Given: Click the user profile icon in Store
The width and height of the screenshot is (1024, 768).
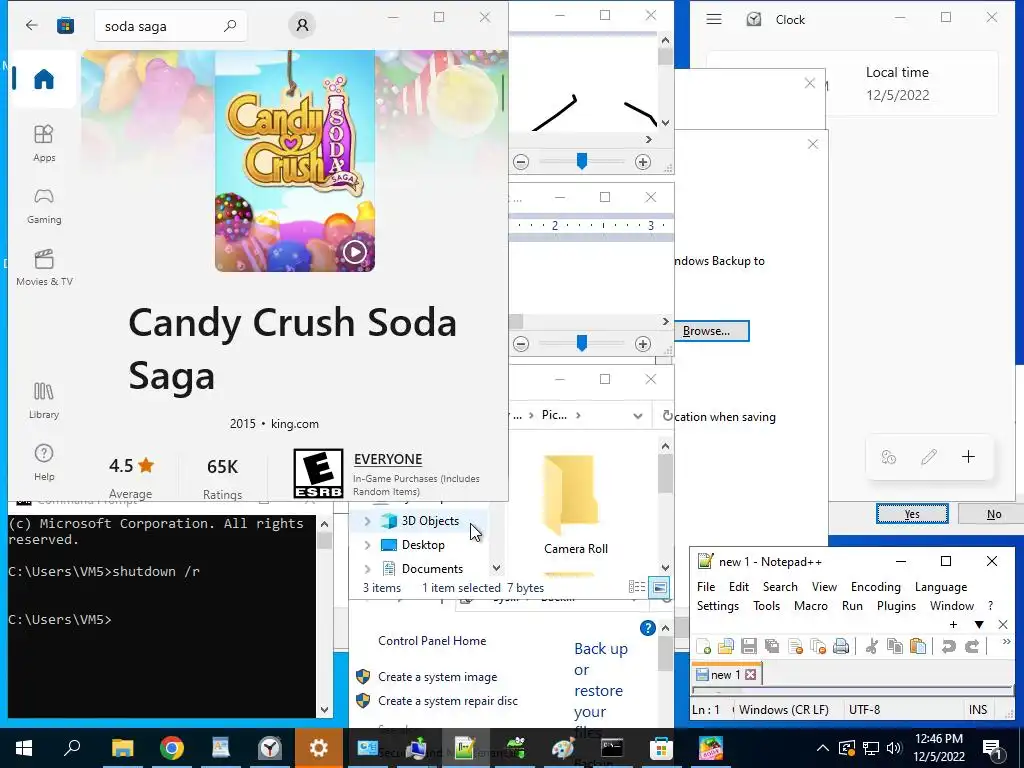Looking at the screenshot, I should 302,25.
